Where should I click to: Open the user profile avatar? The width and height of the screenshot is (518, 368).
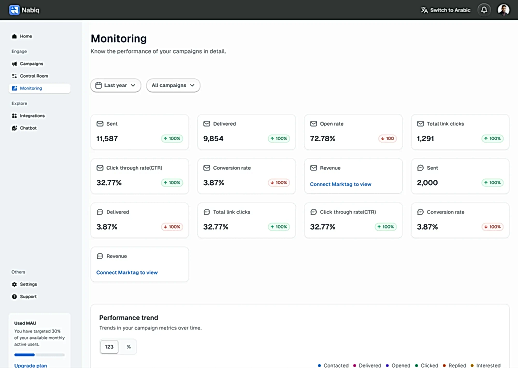pos(503,10)
